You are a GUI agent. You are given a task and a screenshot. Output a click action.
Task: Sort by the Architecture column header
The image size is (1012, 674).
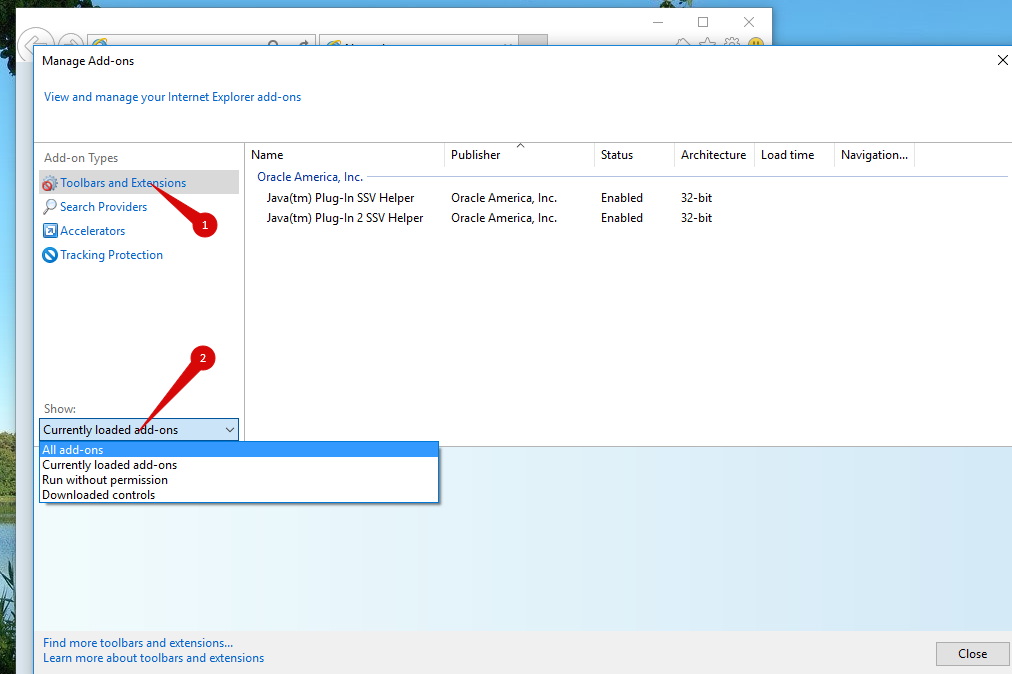coord(714,155)
